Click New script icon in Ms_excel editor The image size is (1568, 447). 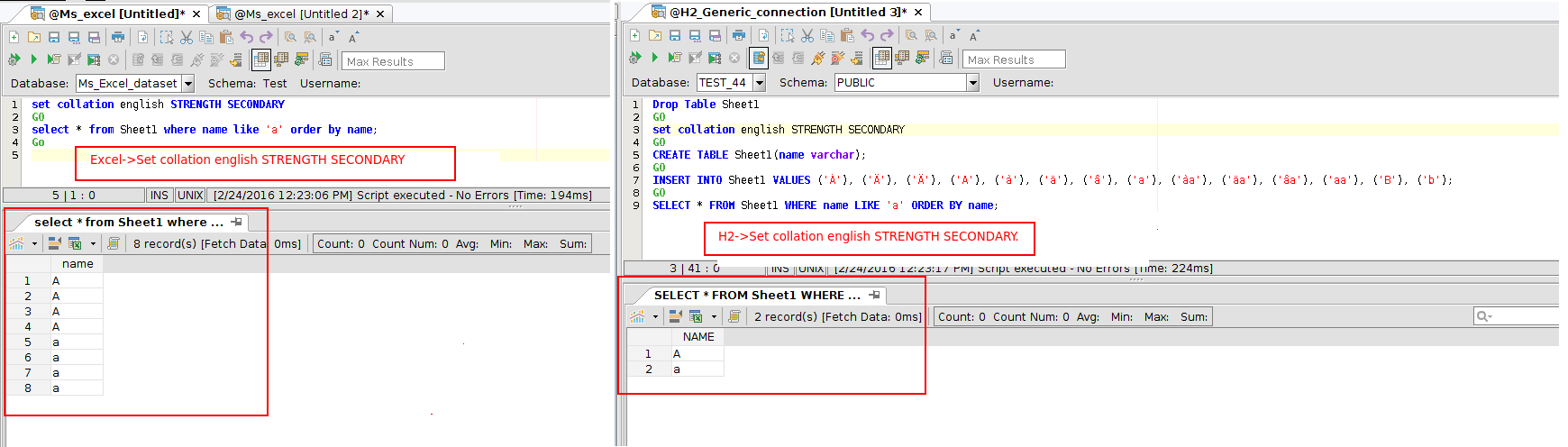click(14, 37)
